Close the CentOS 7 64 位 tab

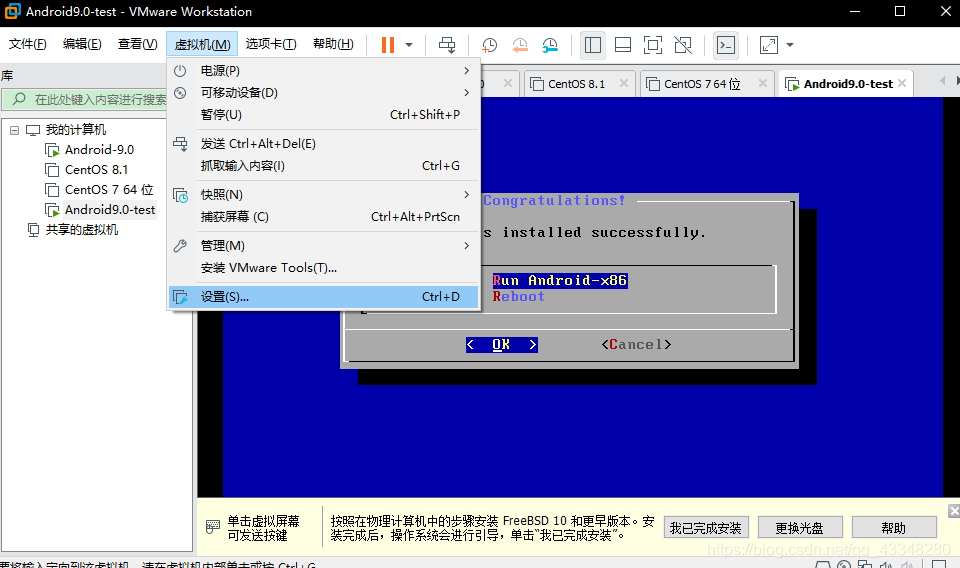tap(762, 83)
